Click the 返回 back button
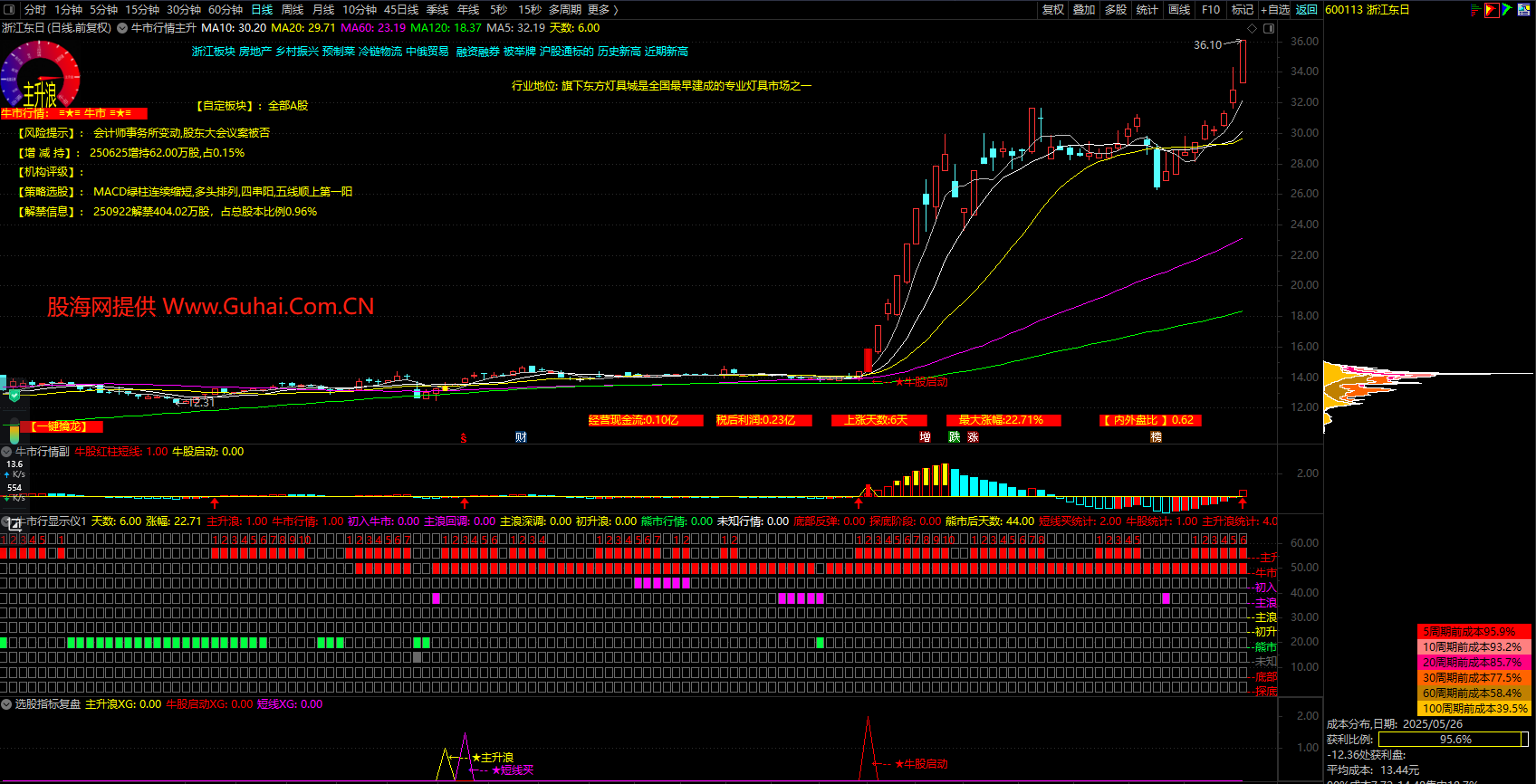Image resolution: width=1536 pixels, height=784 pixels. click(1307, 9)
